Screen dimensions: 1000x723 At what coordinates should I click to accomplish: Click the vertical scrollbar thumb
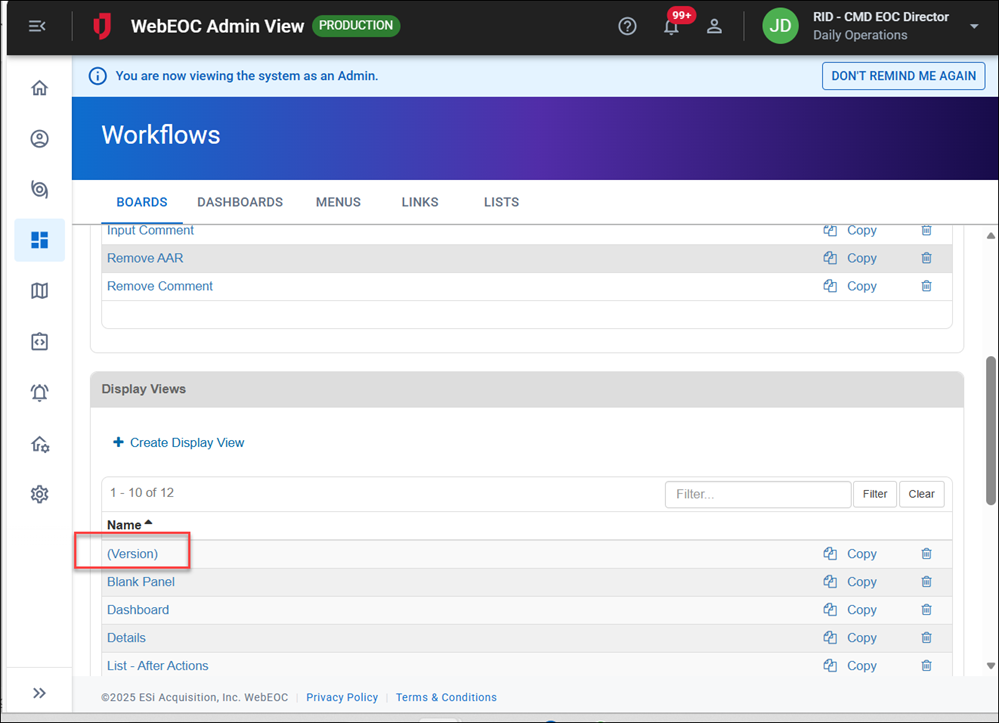(x=991, y=420)
